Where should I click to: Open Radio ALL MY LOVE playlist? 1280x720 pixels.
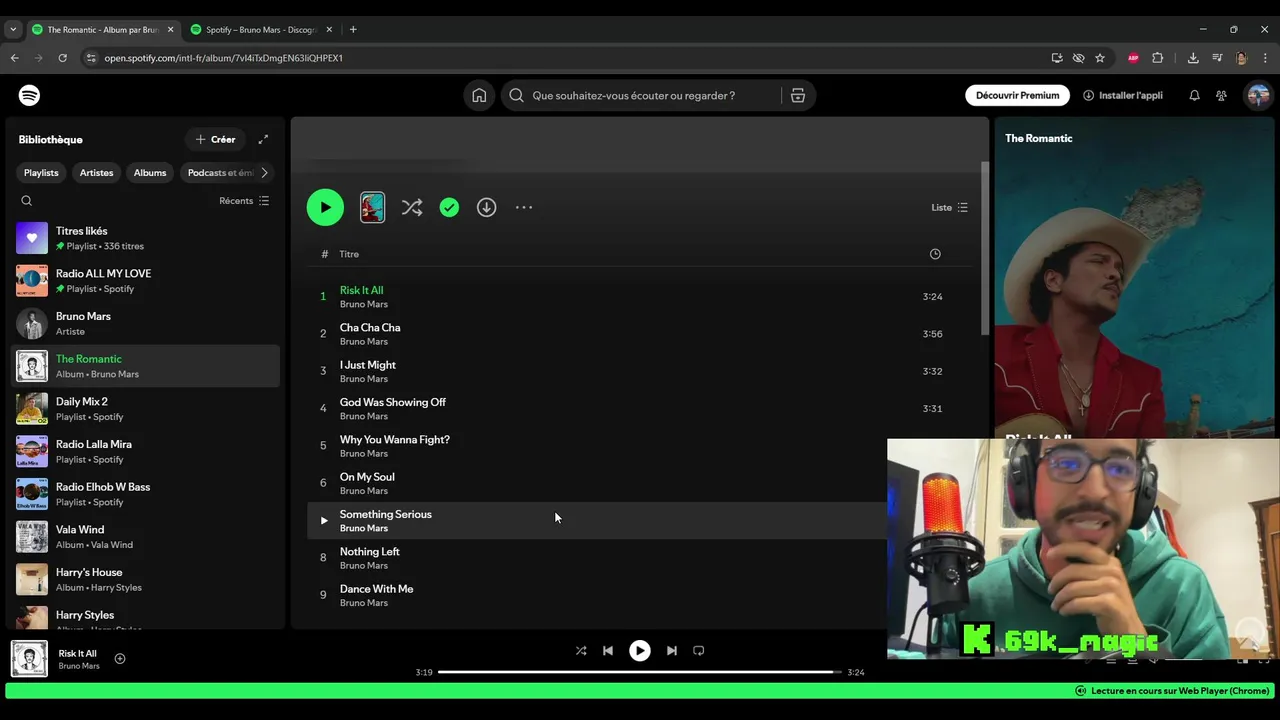coord(146,281)
